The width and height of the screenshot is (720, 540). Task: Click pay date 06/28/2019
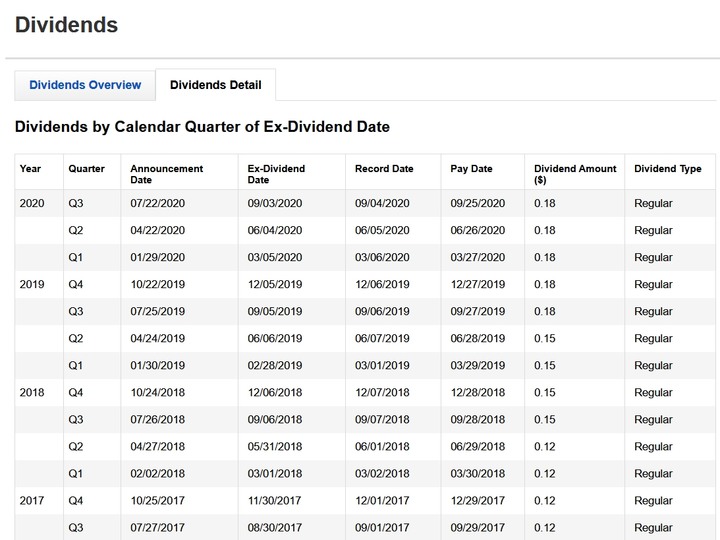click(478, 338)
